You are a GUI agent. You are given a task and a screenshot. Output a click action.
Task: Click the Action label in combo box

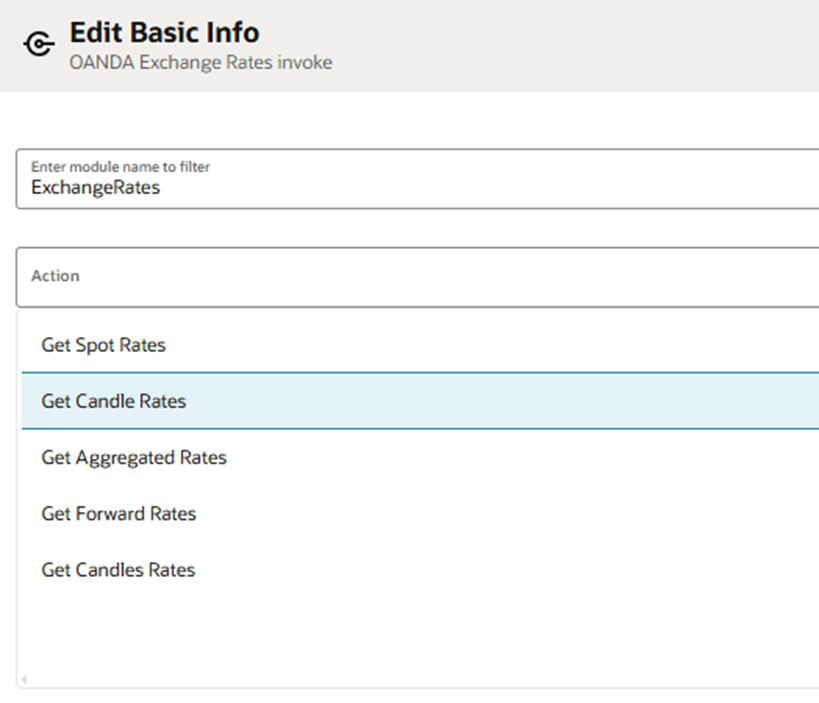55,276
